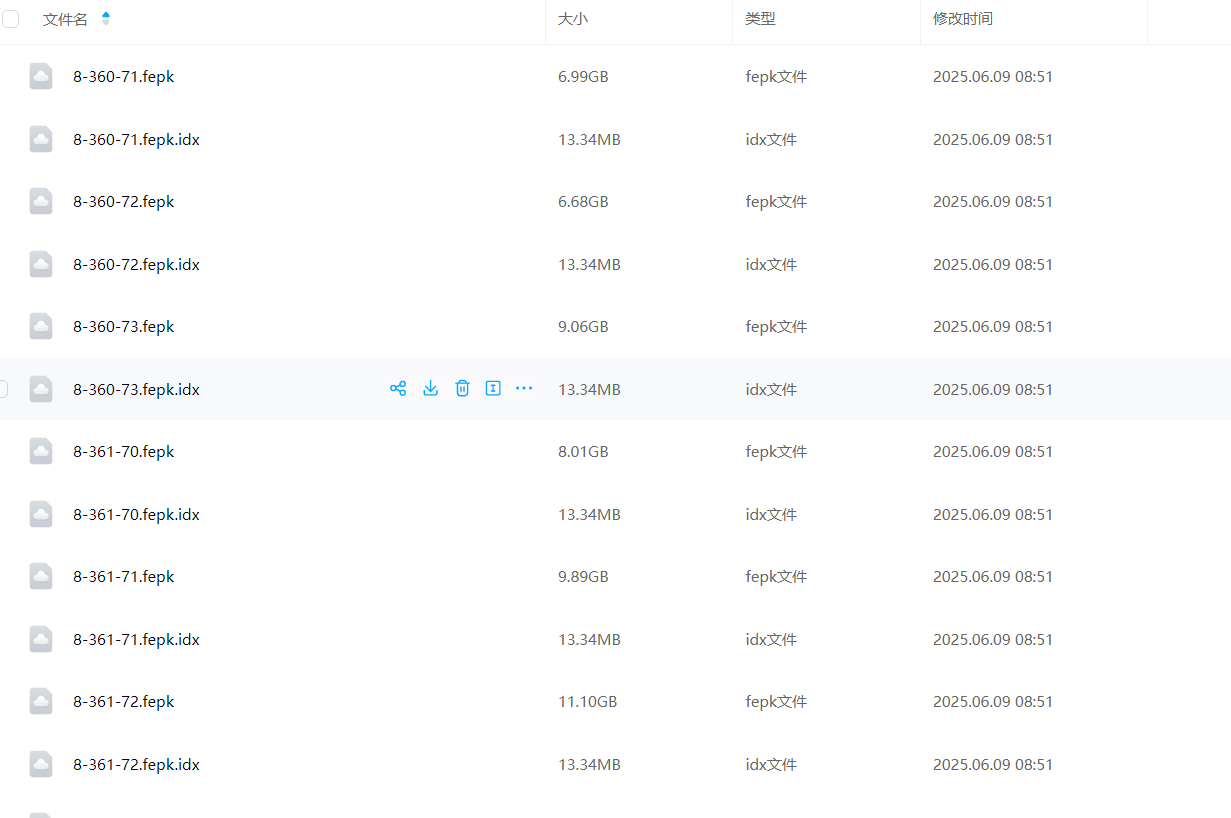
Task: Open the file named 8-361-70.fepk.idx
Action: point(136,514)
